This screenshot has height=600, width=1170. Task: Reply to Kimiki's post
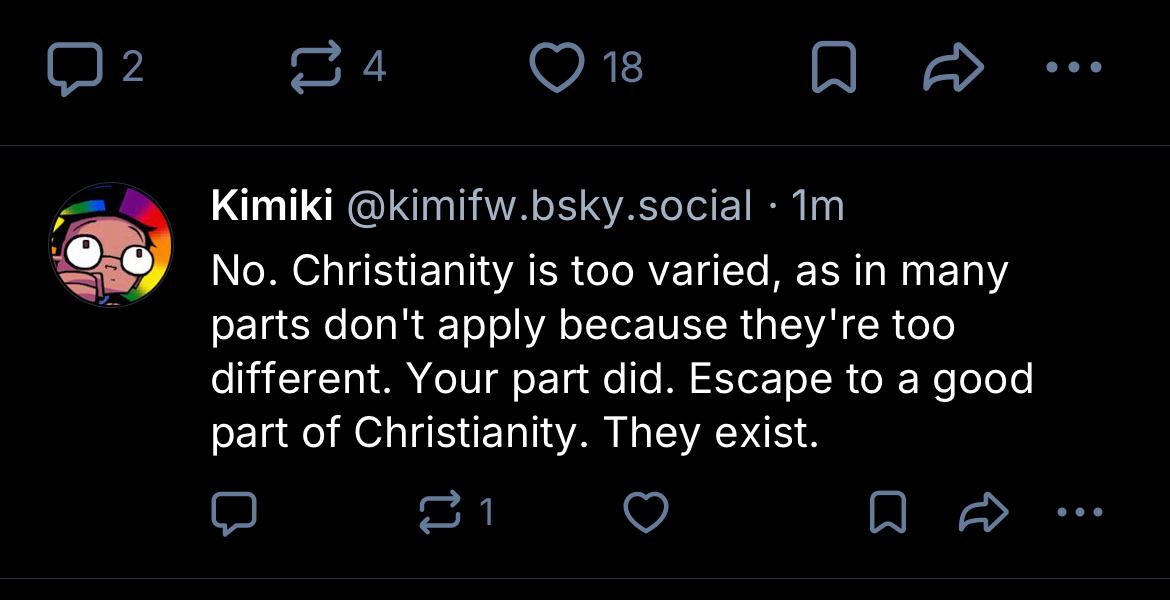(235, 513)
